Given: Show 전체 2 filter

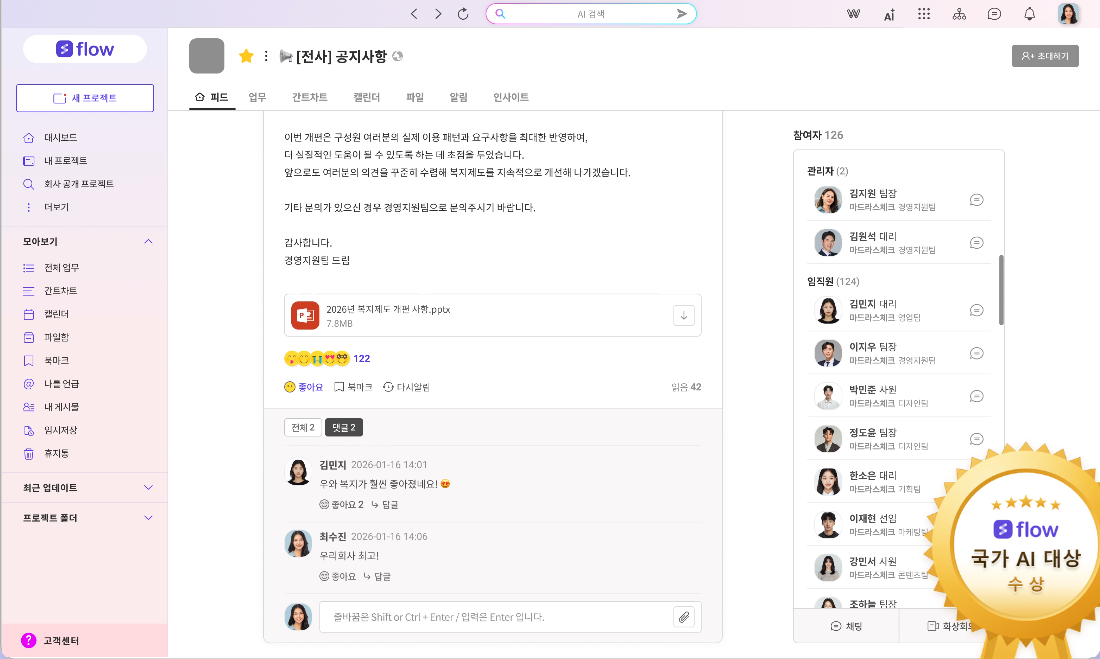Looking at the screenshot, I should (302, 427).
